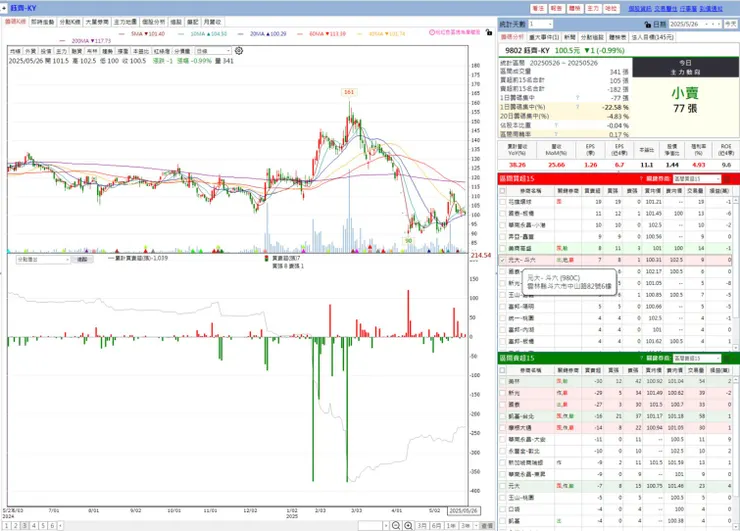Toggle 分價量 indicator on chart toolbar

(x=182, y=51)
